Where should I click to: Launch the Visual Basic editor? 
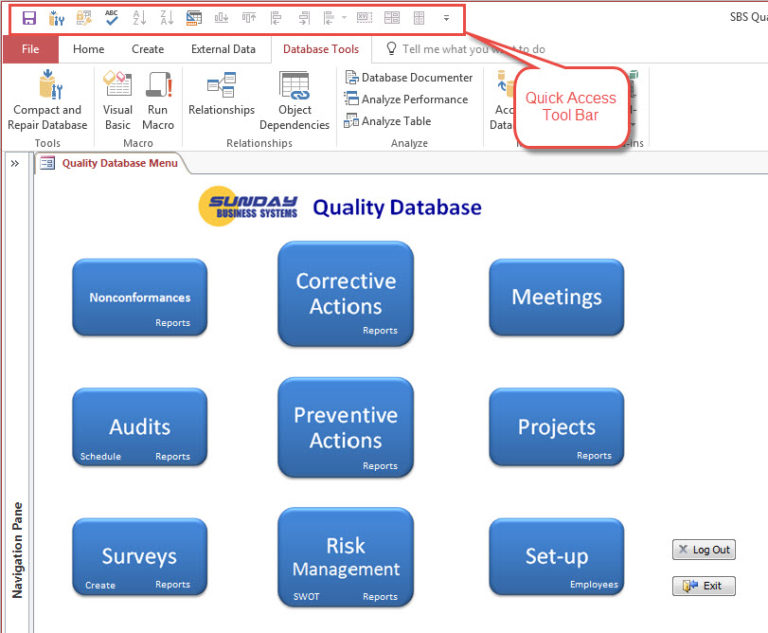(118, 102)
